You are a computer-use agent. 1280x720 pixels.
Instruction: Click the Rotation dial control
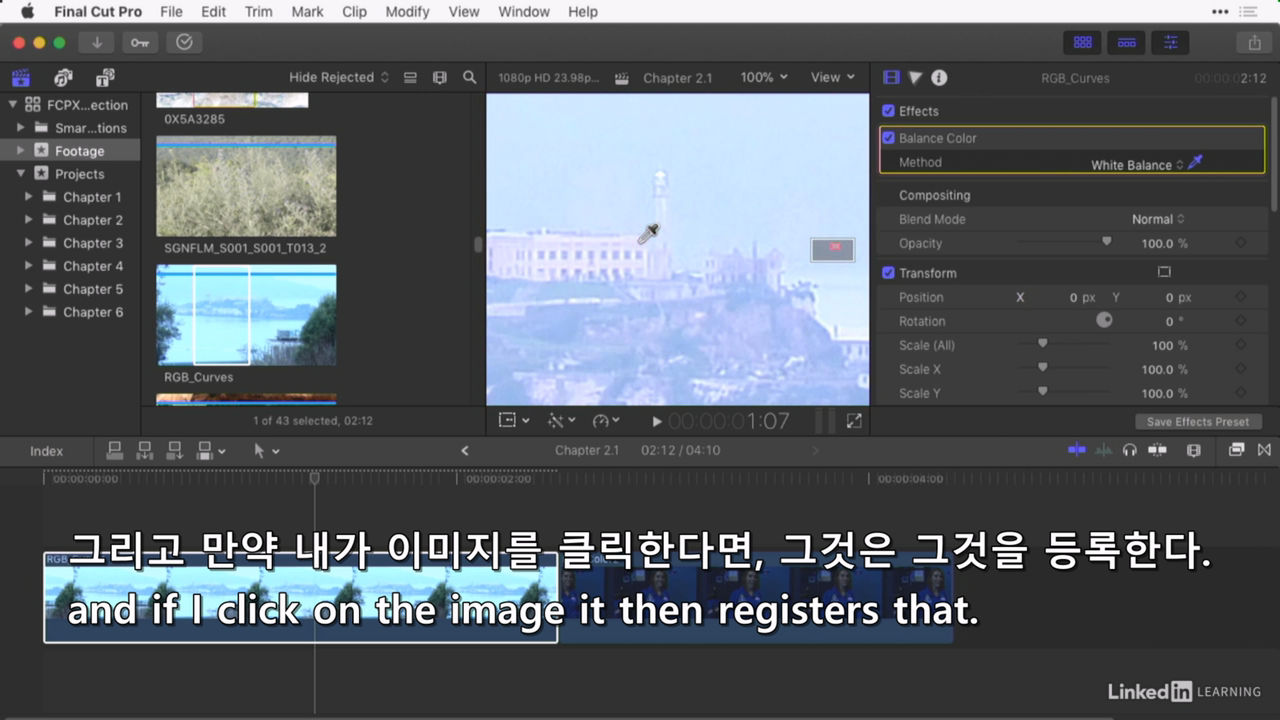[1104, 321]
